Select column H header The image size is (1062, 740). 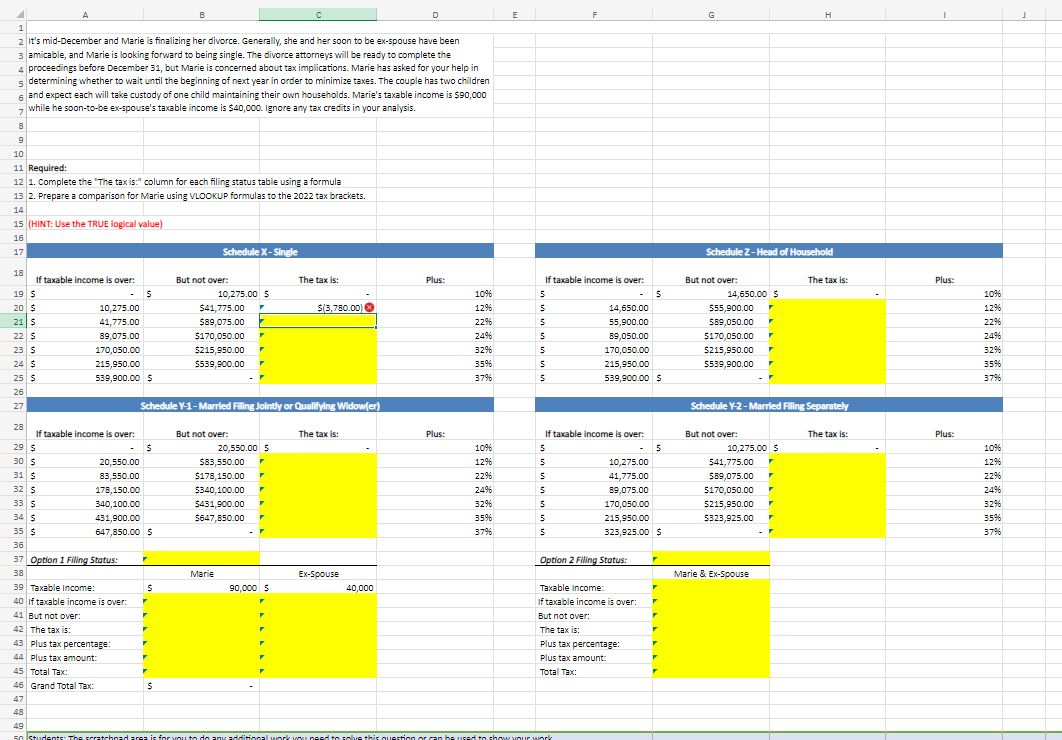pyautogui.click(x=828, y=14)
